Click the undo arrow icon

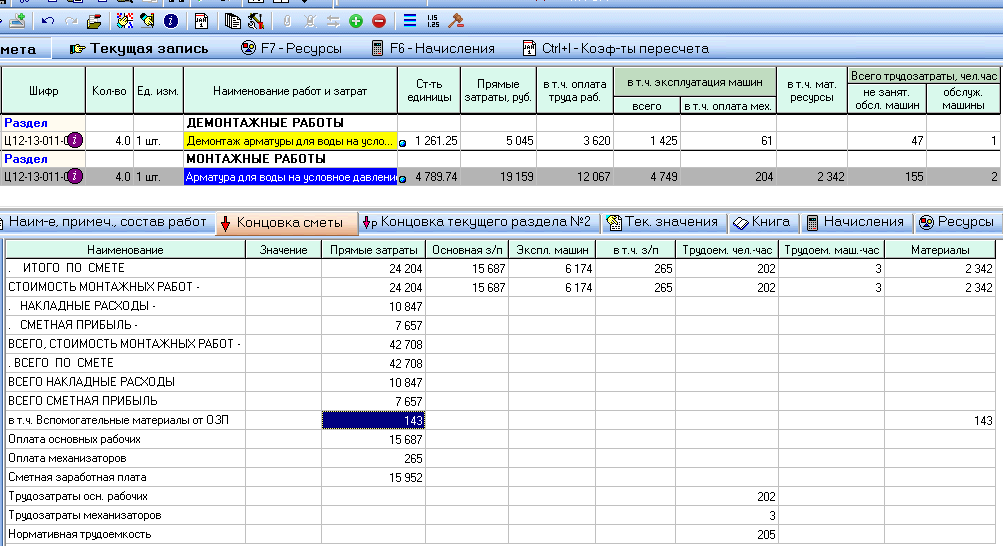pyautogui.click(x=48, y=20)
